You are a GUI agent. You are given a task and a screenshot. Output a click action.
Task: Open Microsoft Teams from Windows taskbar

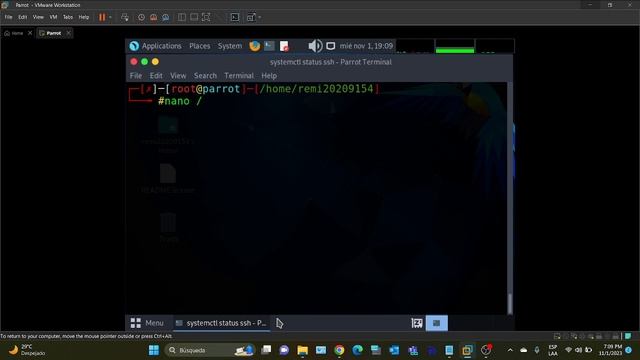pyautogui.click(x=413, y=350)
